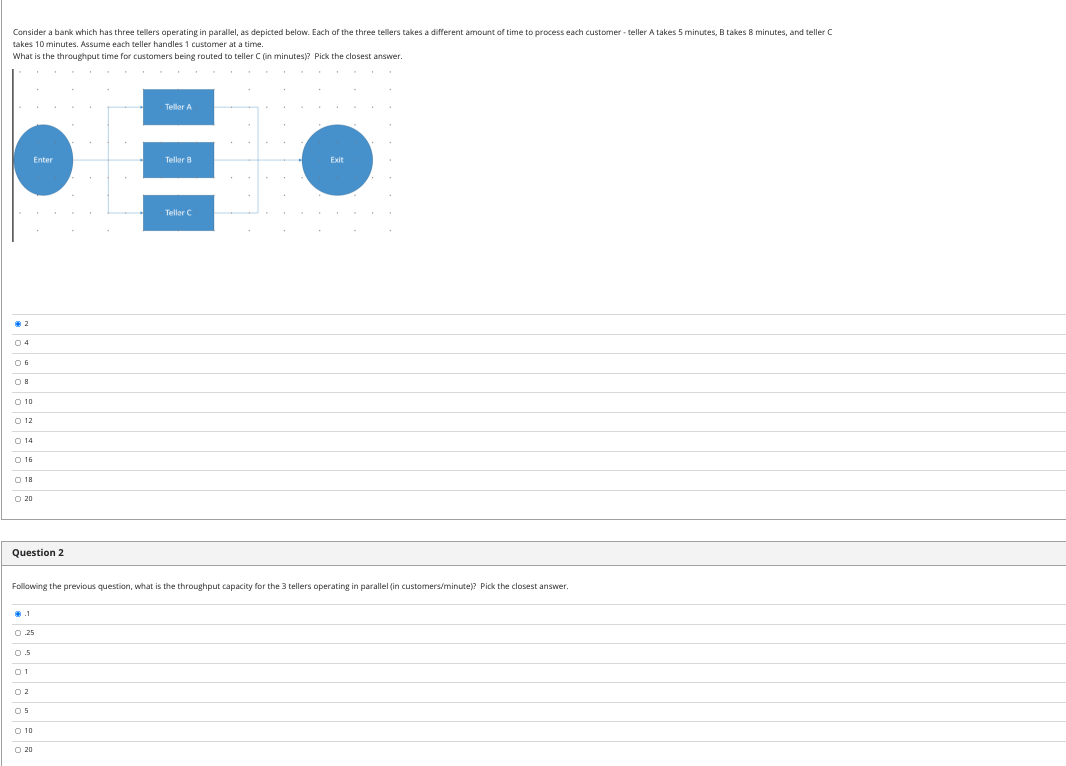This screenshot has width=1066, height=766.
Task: Click the Teller A box in diagram
Action: coord(178,107)
